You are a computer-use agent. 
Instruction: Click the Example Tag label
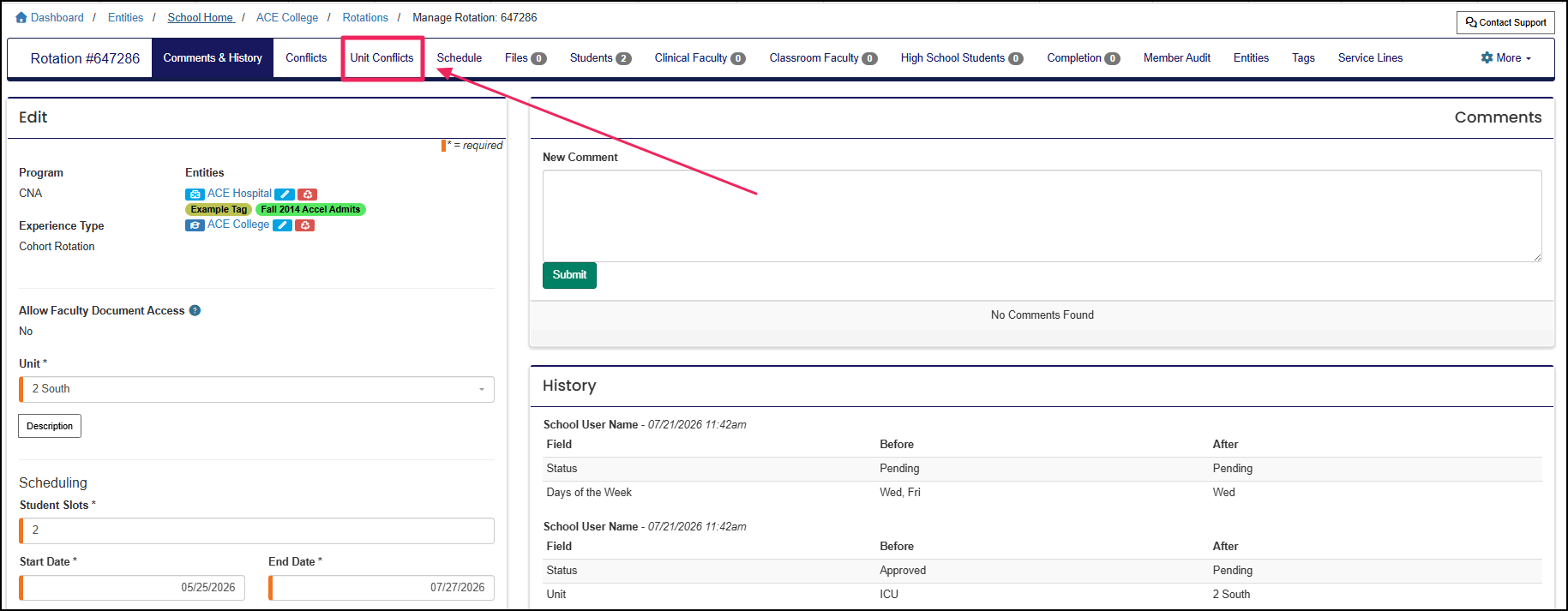tap(219, 209)
